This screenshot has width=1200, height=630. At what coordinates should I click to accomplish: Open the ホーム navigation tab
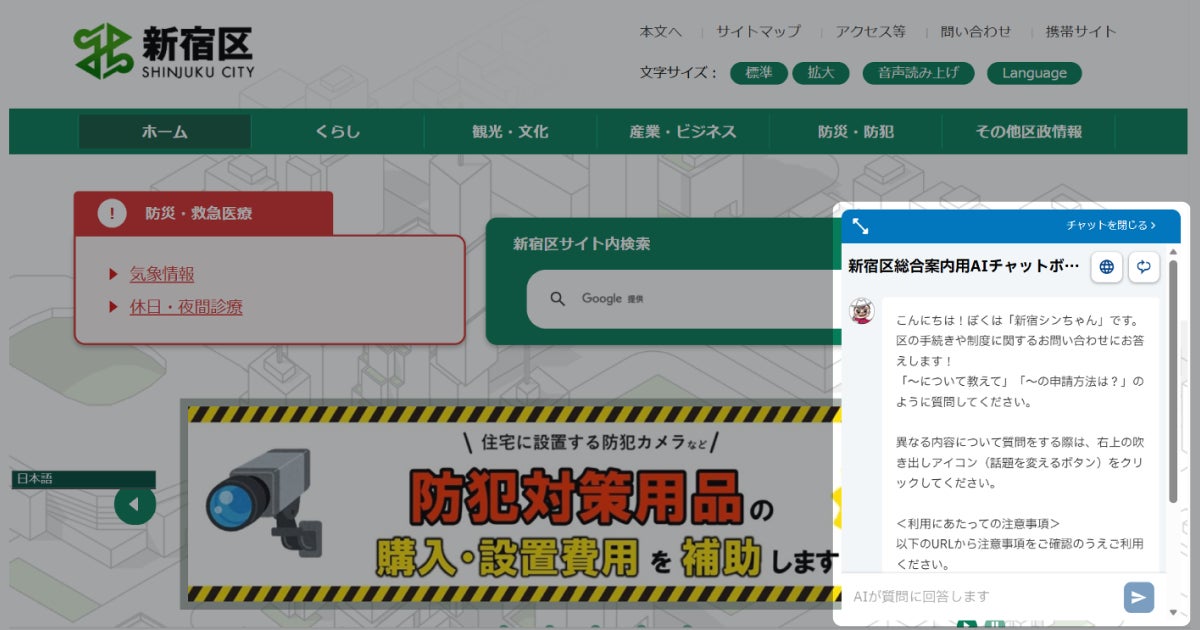click(x=164, y=132)
